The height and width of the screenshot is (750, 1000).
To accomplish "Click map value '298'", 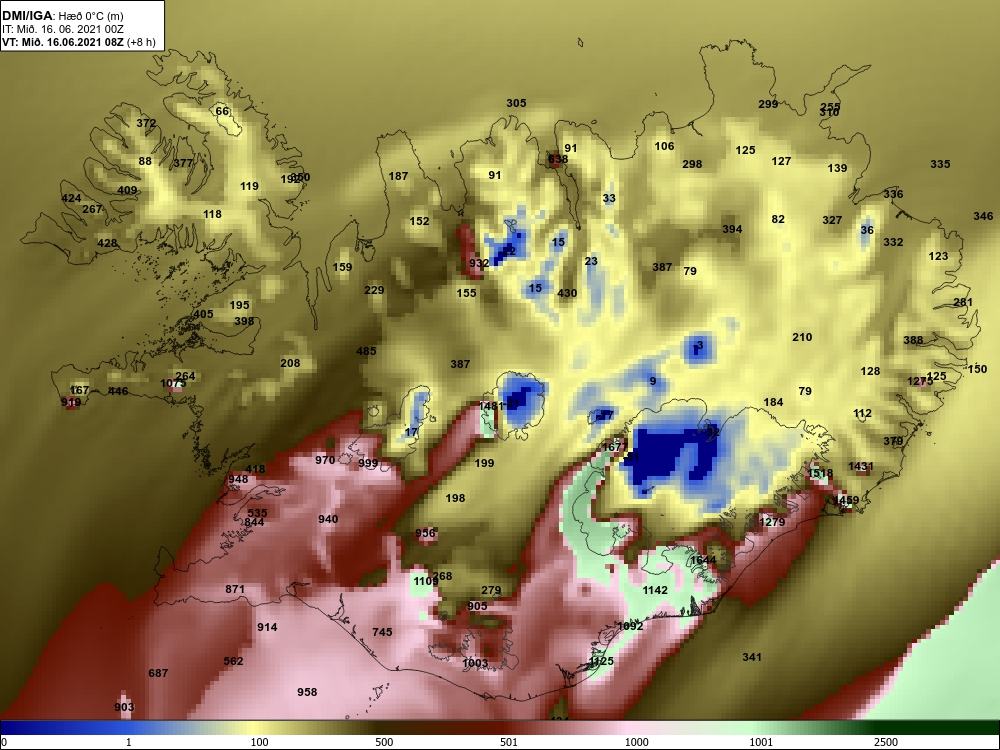I will (692, 164).
